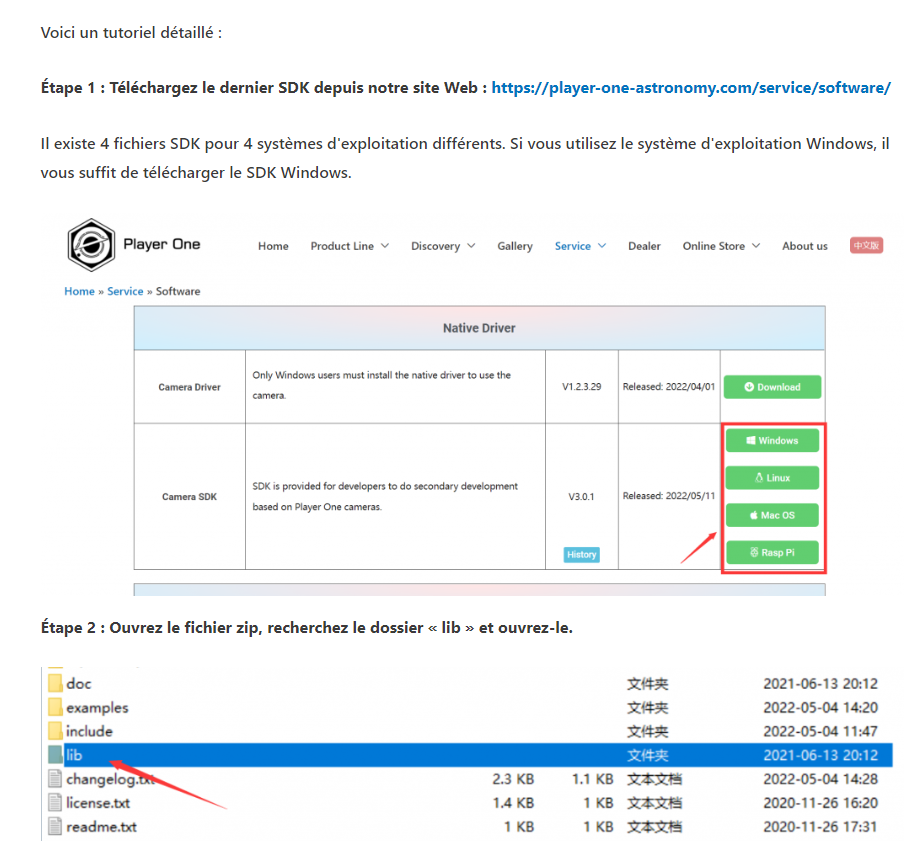922x846 pixels.
Task: Download the Mac OS SDK button
Action: 772,515
